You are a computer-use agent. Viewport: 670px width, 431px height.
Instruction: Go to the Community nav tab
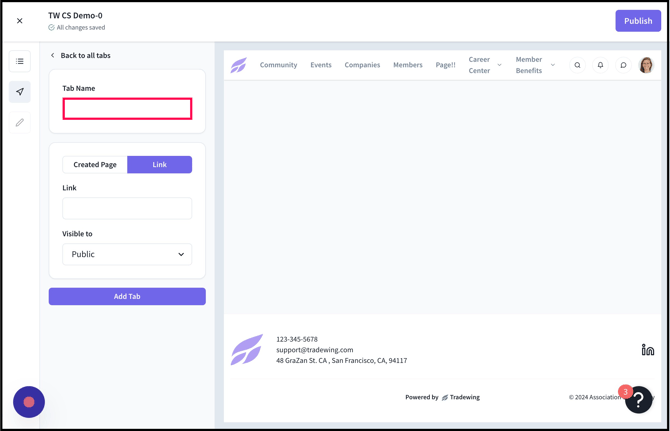pos(278,65)
